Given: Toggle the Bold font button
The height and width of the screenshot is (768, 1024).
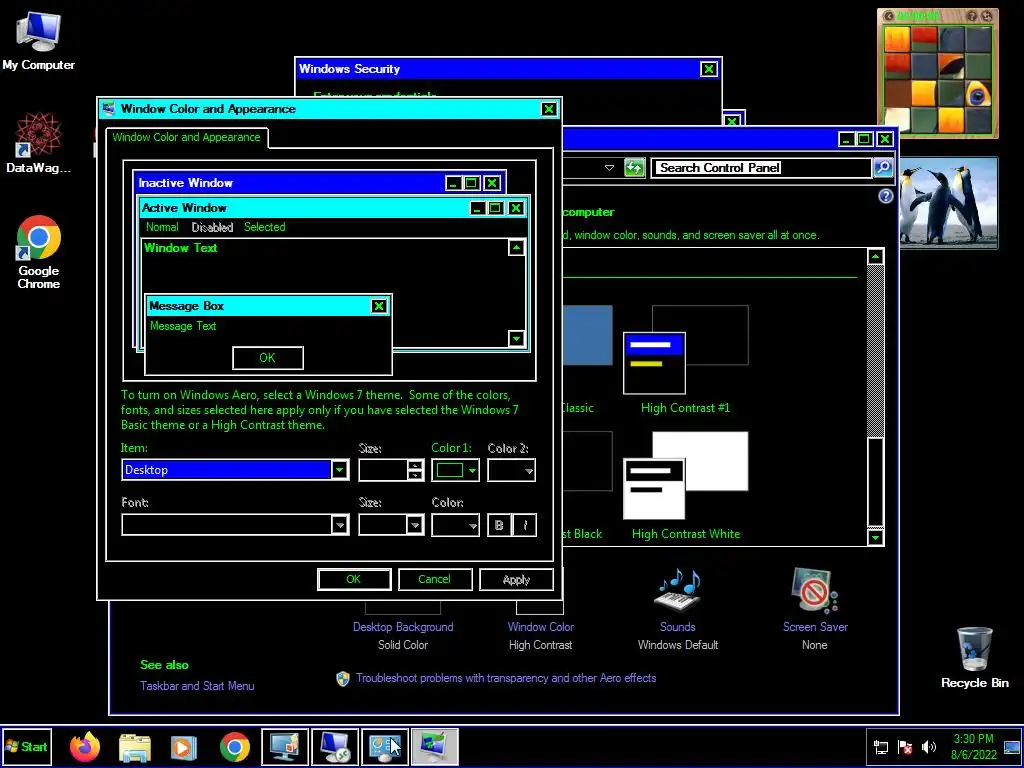Looking at the screenshot, I should click(500, 525).
